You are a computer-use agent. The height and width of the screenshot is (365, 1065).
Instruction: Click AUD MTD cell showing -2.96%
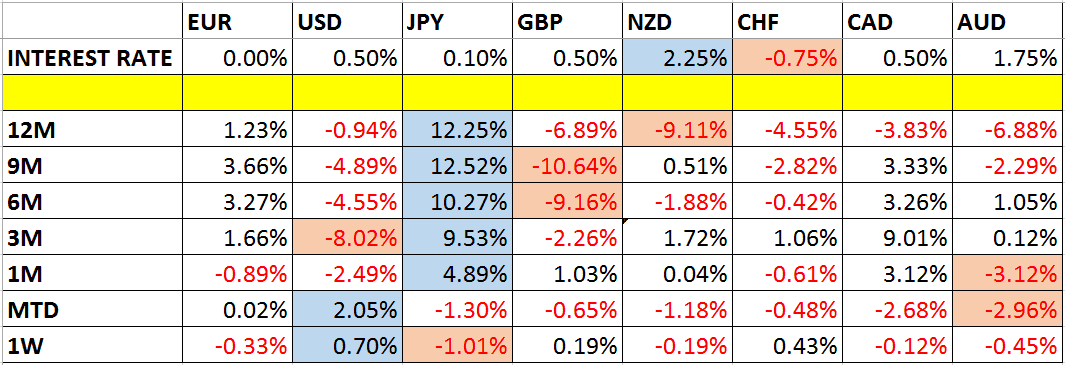coord(1007,307)
